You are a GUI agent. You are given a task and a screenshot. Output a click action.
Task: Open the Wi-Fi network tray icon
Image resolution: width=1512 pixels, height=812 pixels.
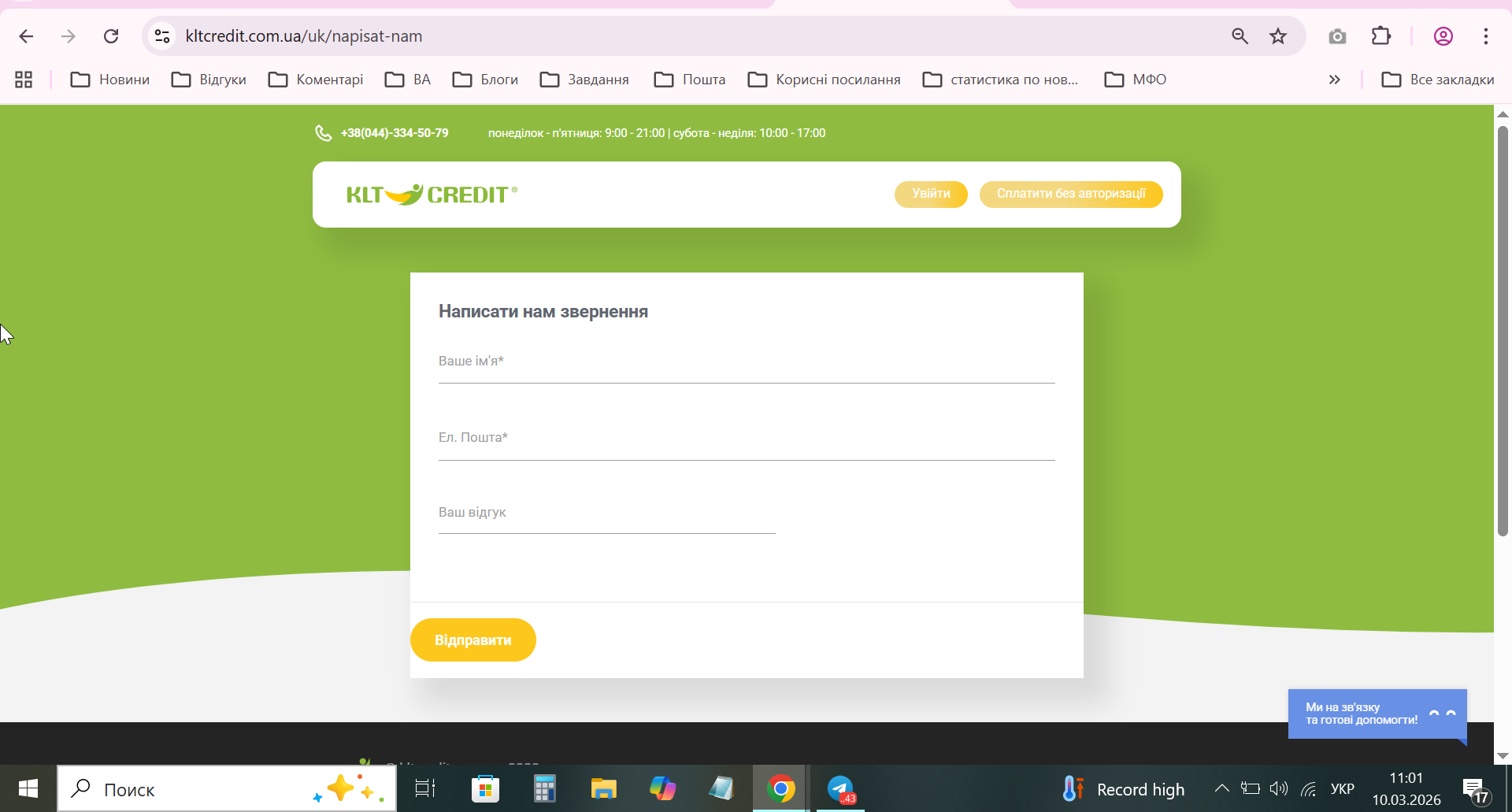[1309, 788]
